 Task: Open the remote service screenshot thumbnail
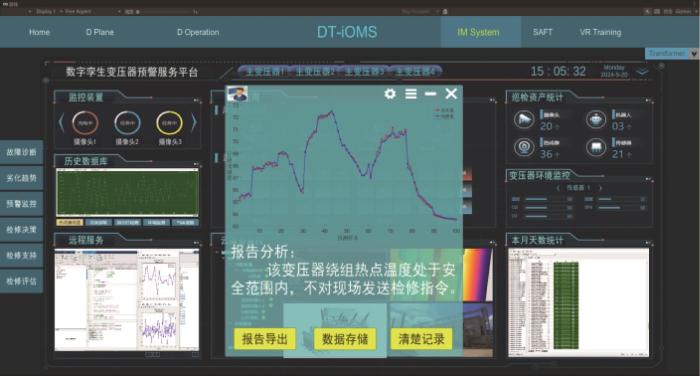pos(127,300)
